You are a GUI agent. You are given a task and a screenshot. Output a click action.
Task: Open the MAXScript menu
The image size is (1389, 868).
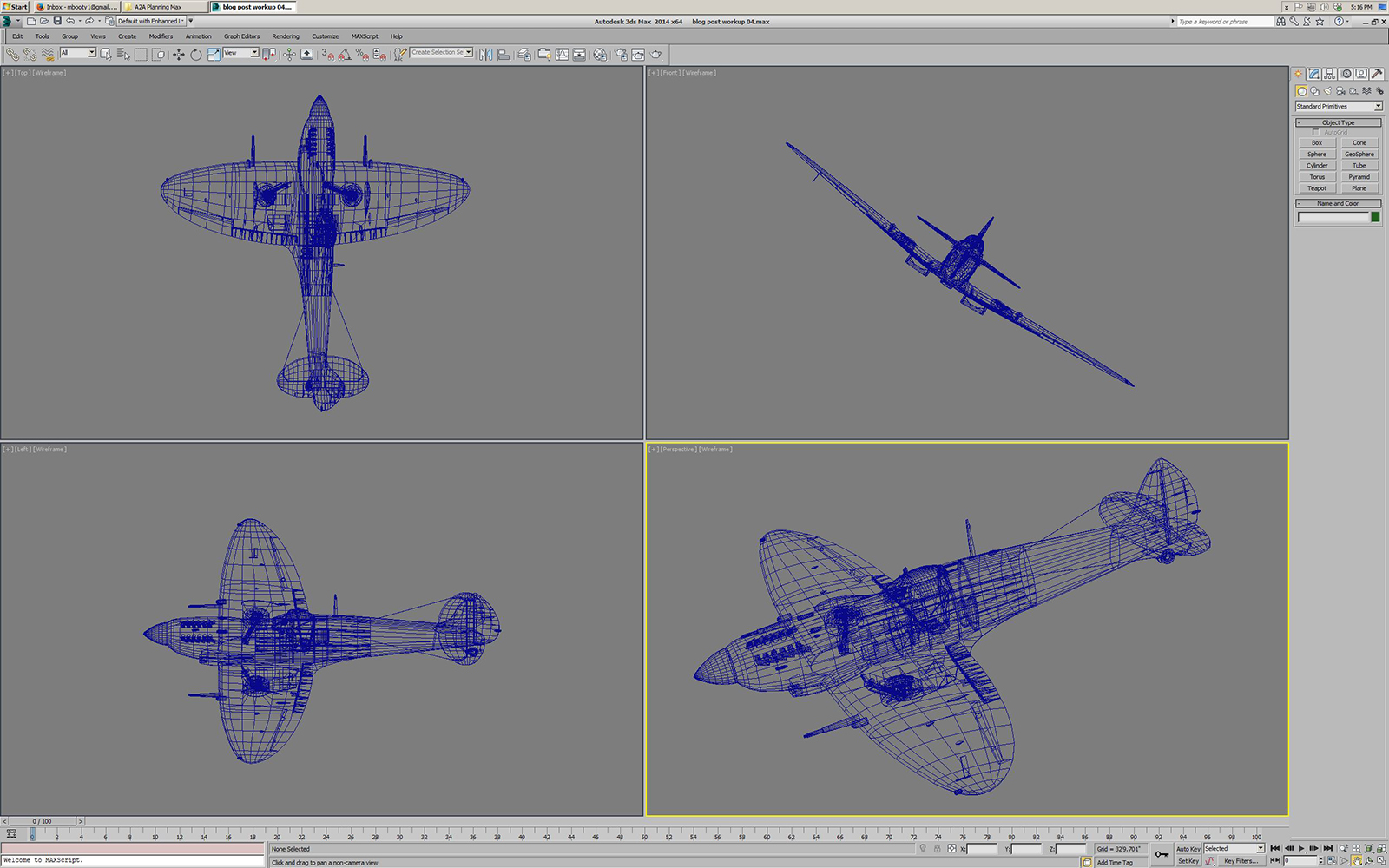tap(364, 36)
